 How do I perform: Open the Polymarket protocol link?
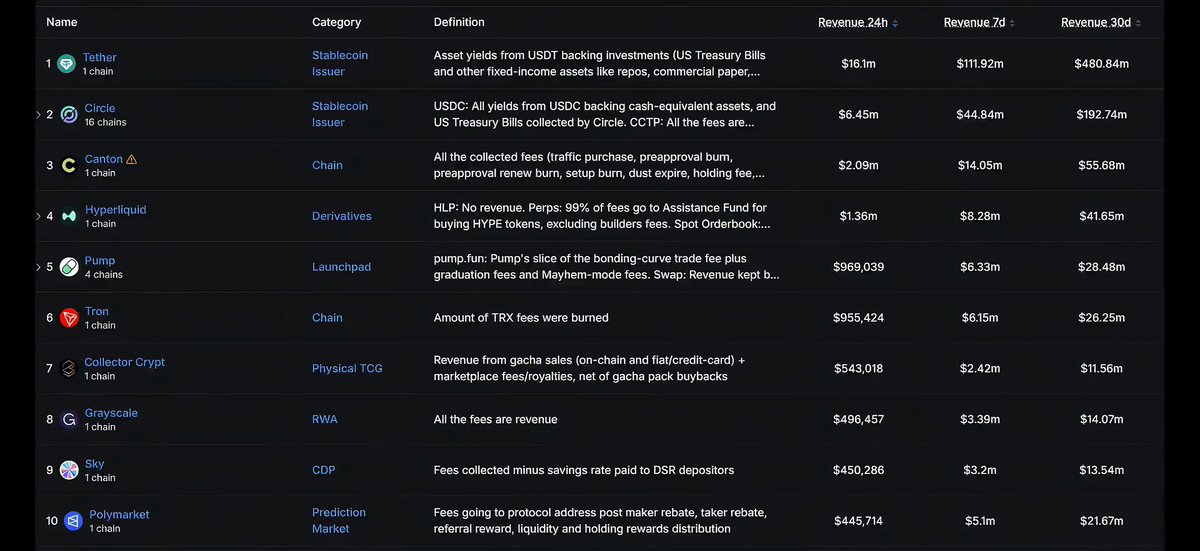(119, 515)
